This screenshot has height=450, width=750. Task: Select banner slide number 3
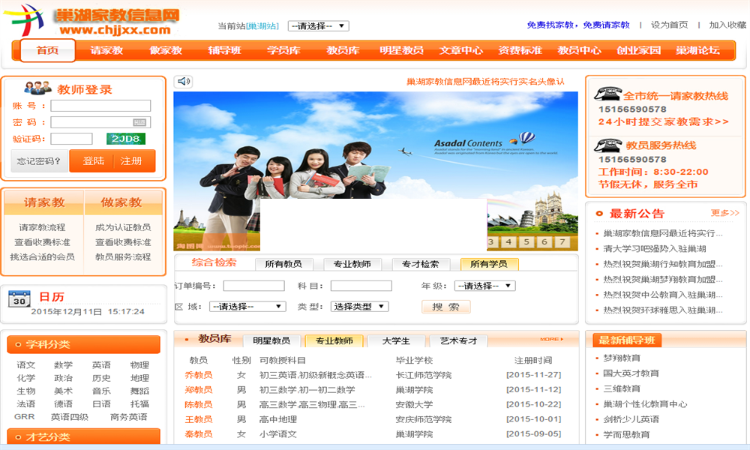pos(491,242)
